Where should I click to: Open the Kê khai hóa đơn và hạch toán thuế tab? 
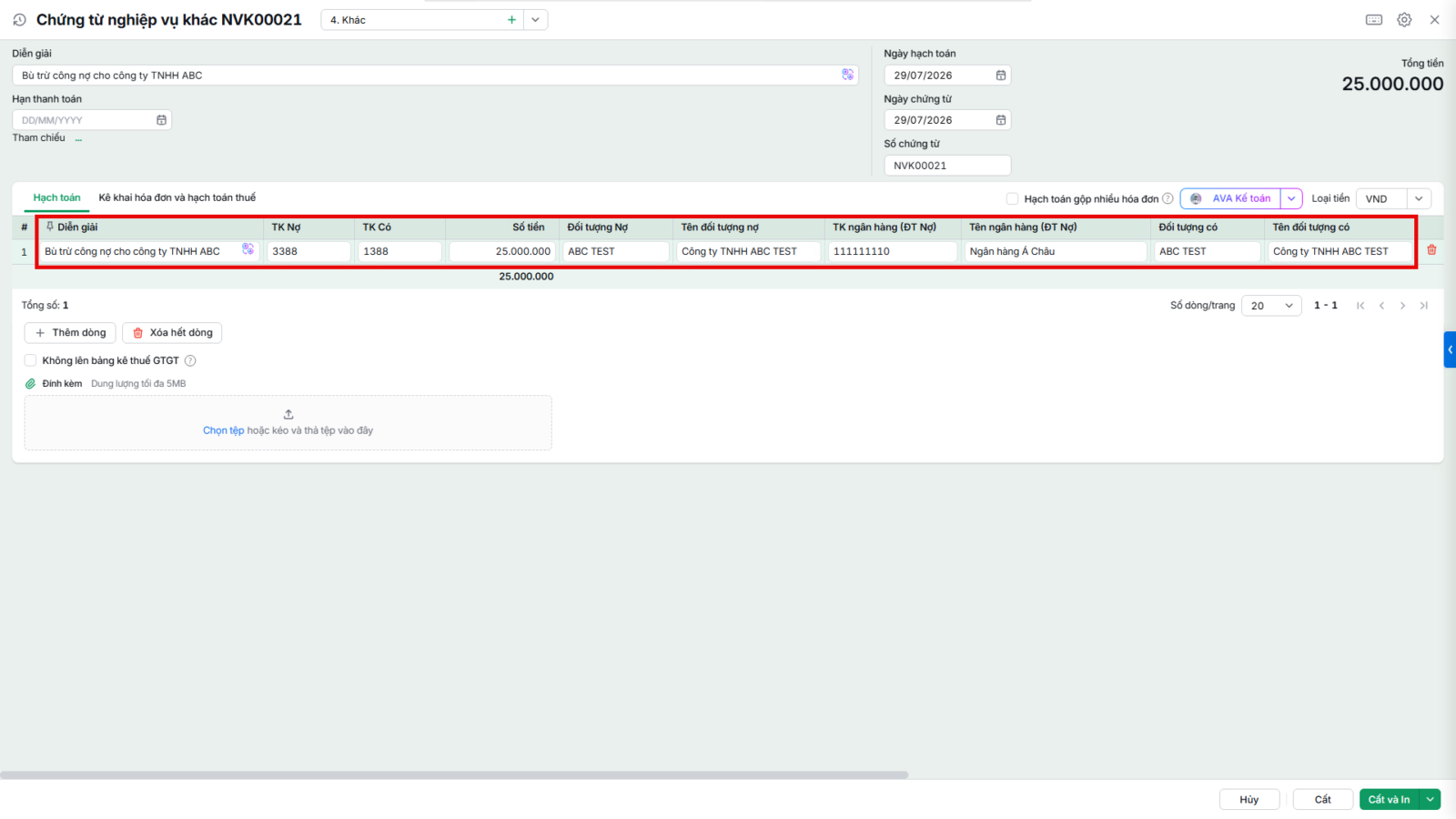pos(177,197)
